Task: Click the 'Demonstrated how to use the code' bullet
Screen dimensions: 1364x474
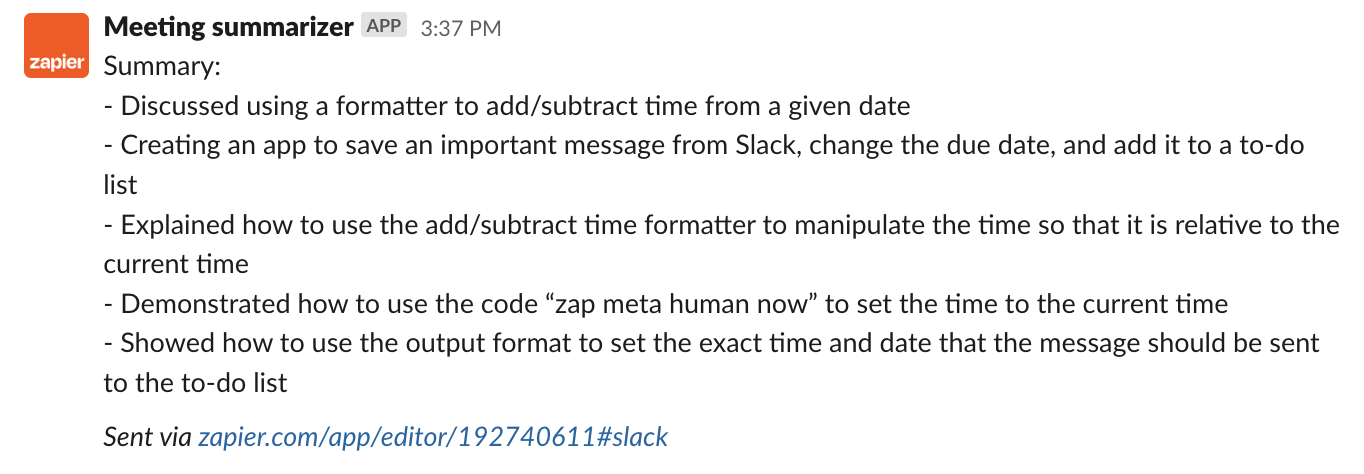Action: coord(666,303)
